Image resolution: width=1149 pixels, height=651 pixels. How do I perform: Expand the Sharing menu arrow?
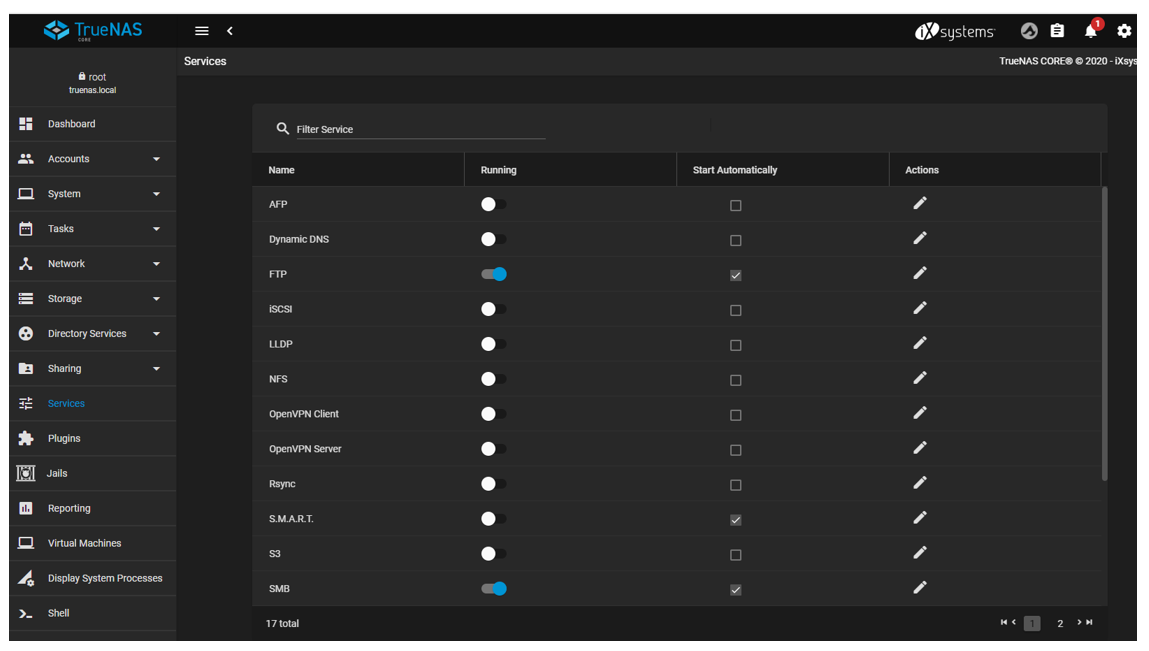(156, 369)
